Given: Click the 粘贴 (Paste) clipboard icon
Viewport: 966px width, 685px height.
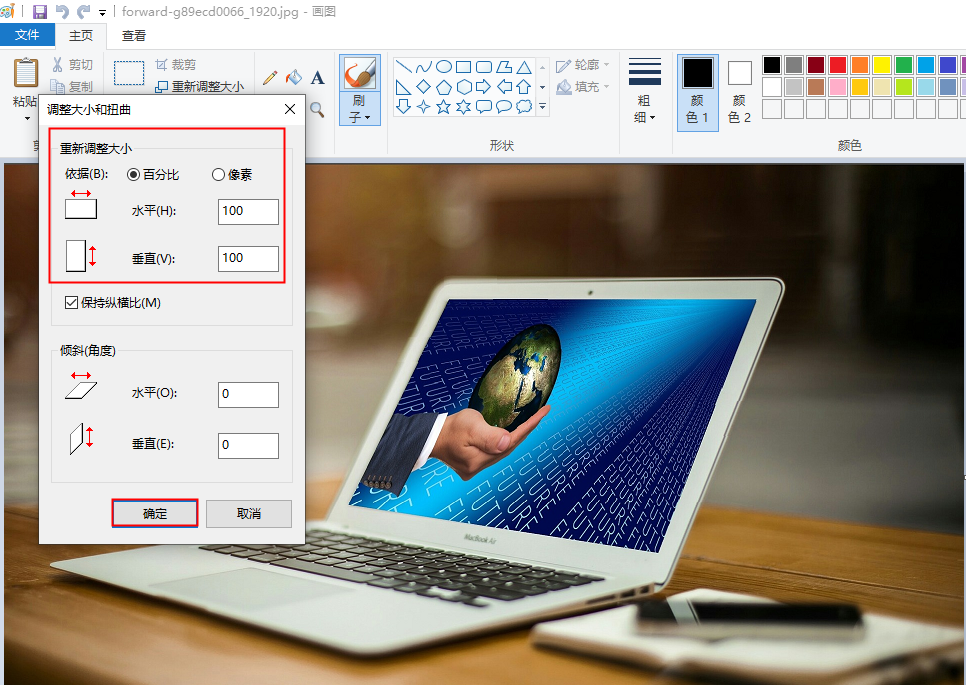Looking at the screenshot, I should (x=26, y=73).
